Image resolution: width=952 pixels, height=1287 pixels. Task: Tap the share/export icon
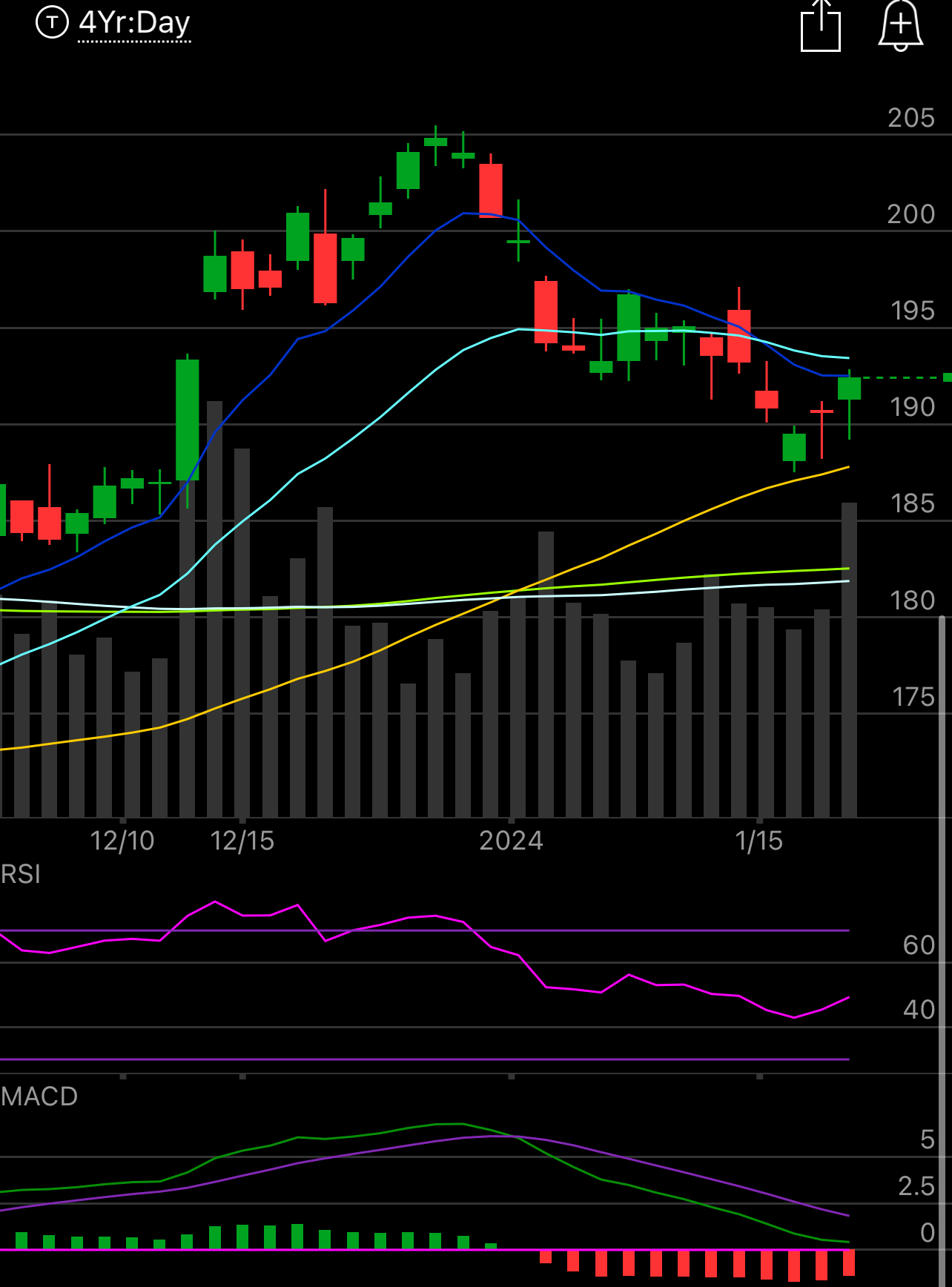[x=821, y=26]
